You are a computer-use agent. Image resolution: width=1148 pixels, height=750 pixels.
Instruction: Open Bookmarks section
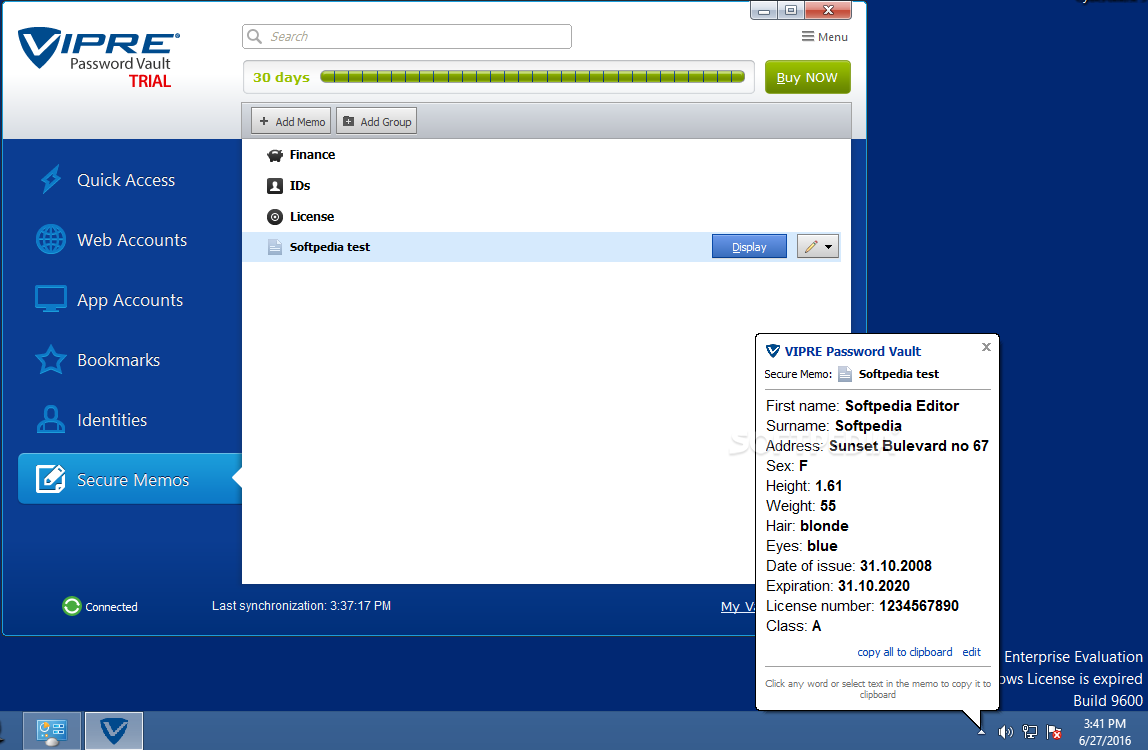click(x=119, y=360)
